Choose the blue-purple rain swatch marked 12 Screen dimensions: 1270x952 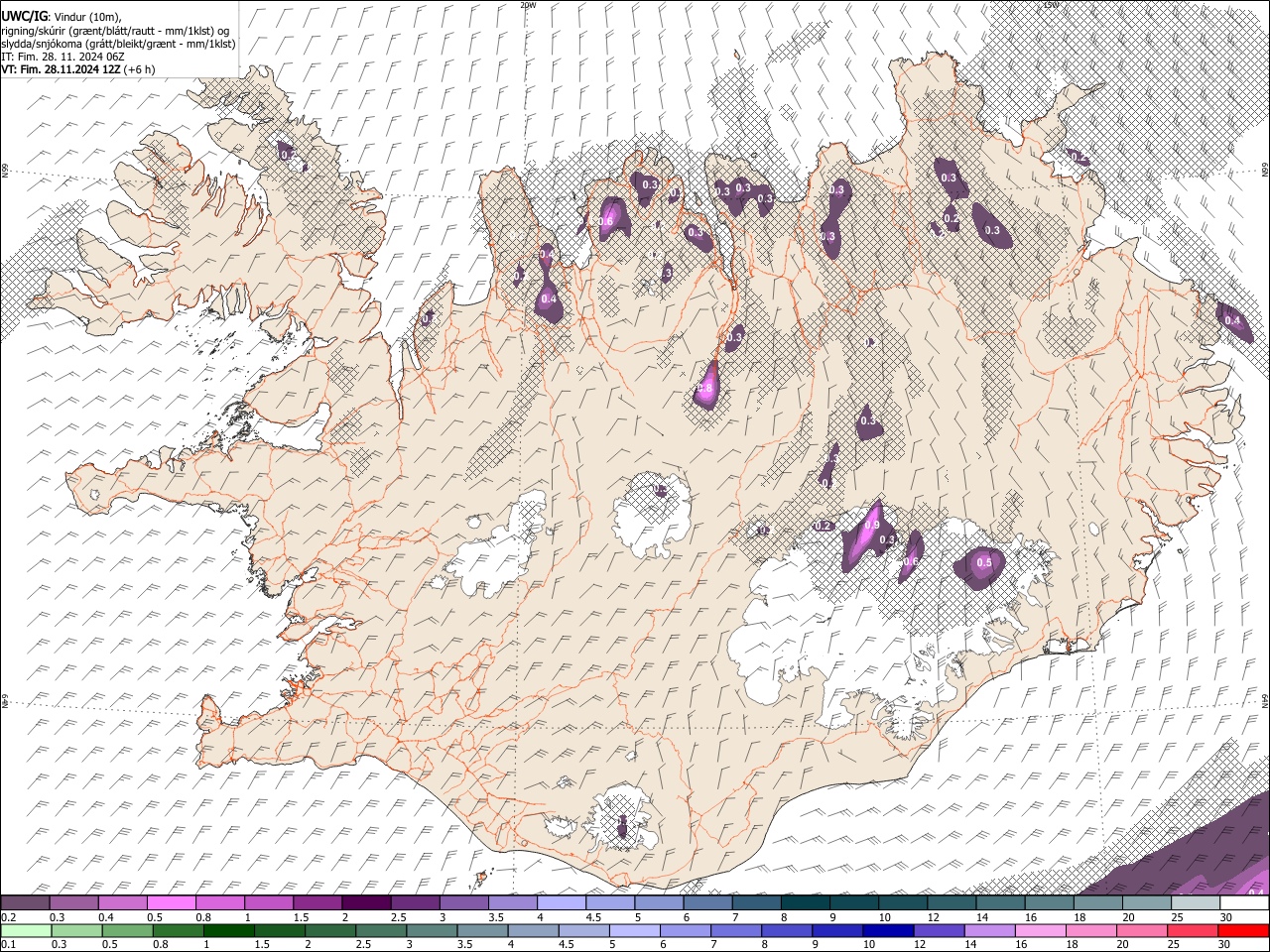938,930
